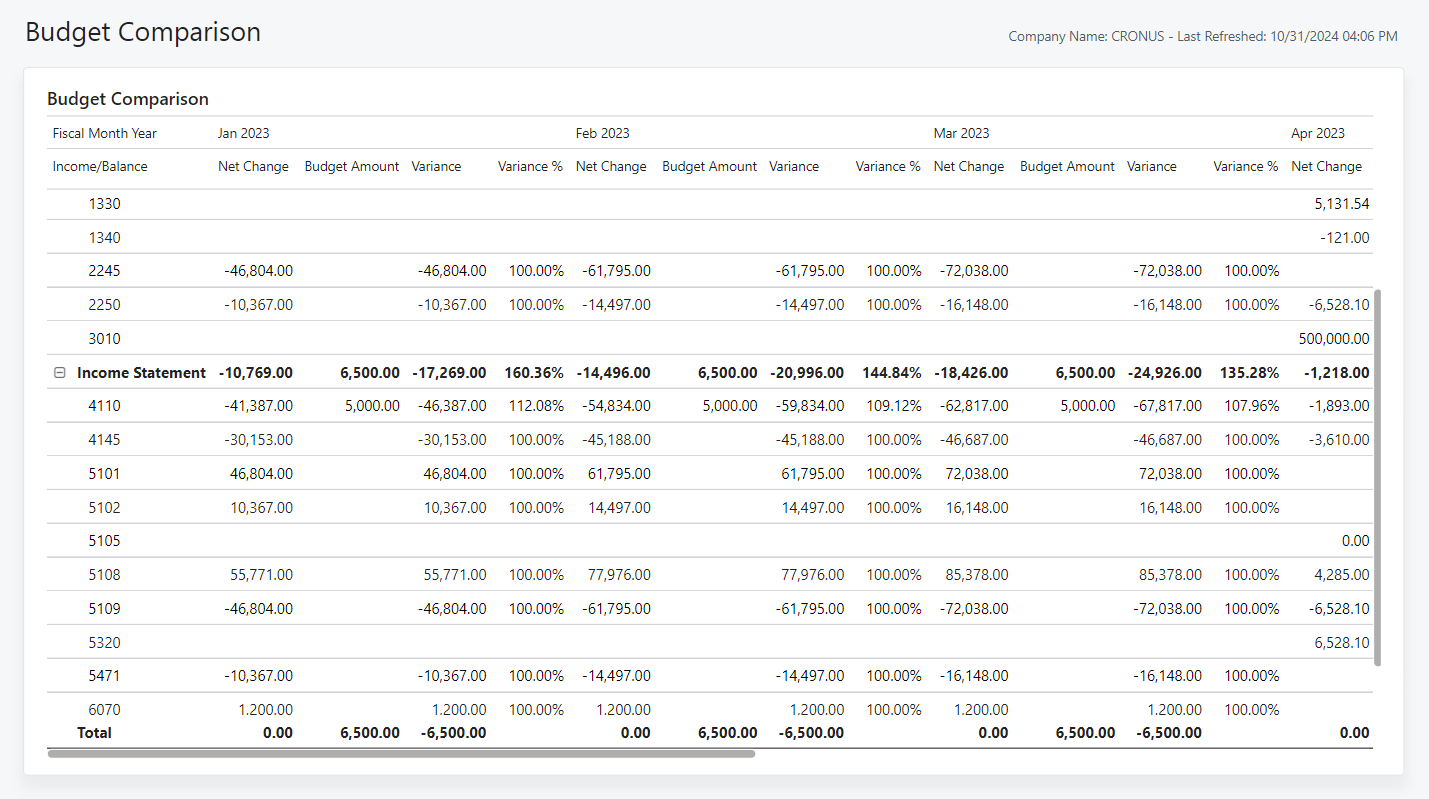Select account row 4110
Screen dimensions: 1429x799
pyautogui.click(x=102, y=406)
